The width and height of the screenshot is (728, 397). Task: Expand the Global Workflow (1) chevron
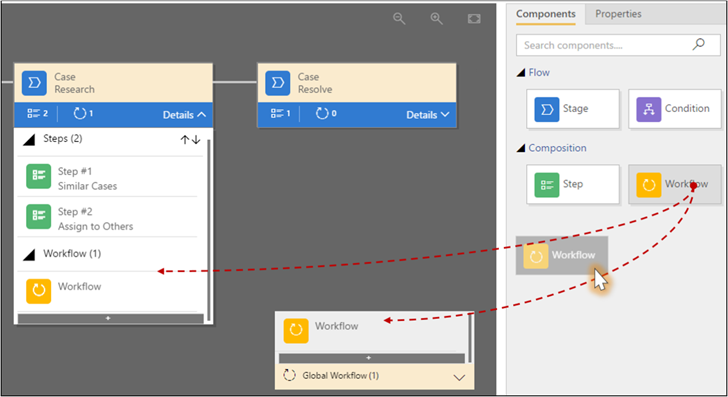click(459, 377)
